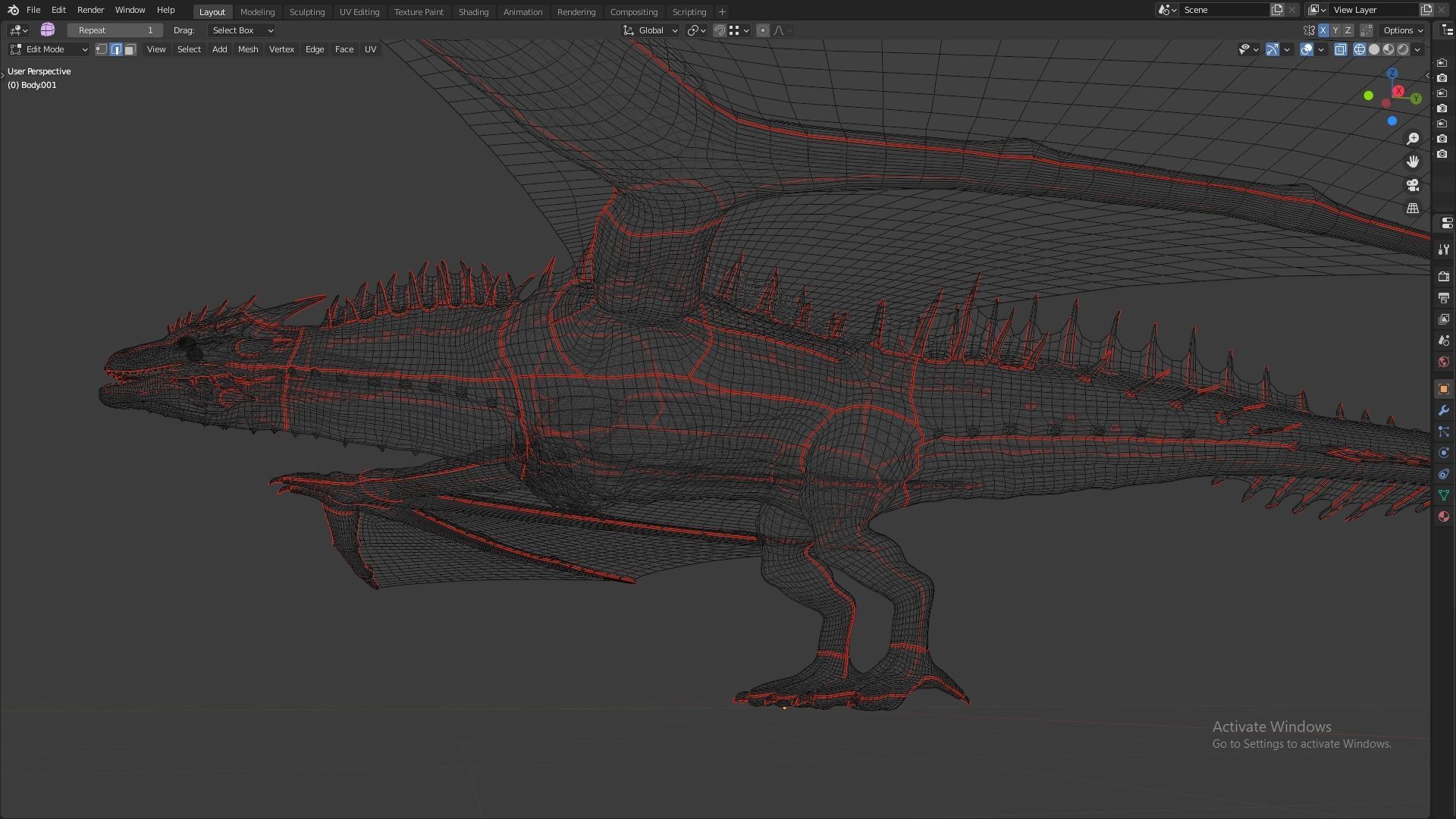Open the Edit Mode dropdown
This screenshot has height=819, width=1456.
point(49,49)
